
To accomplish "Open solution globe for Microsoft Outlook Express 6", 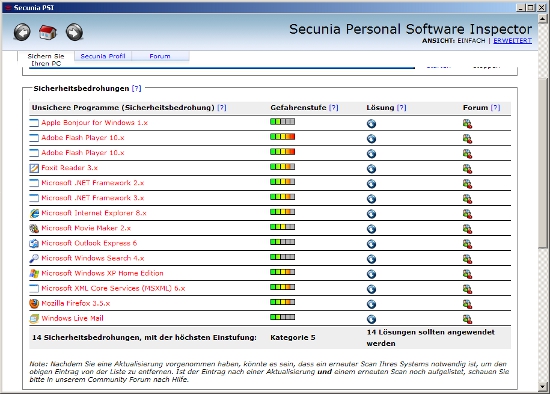I will click(x=371, y=244).
